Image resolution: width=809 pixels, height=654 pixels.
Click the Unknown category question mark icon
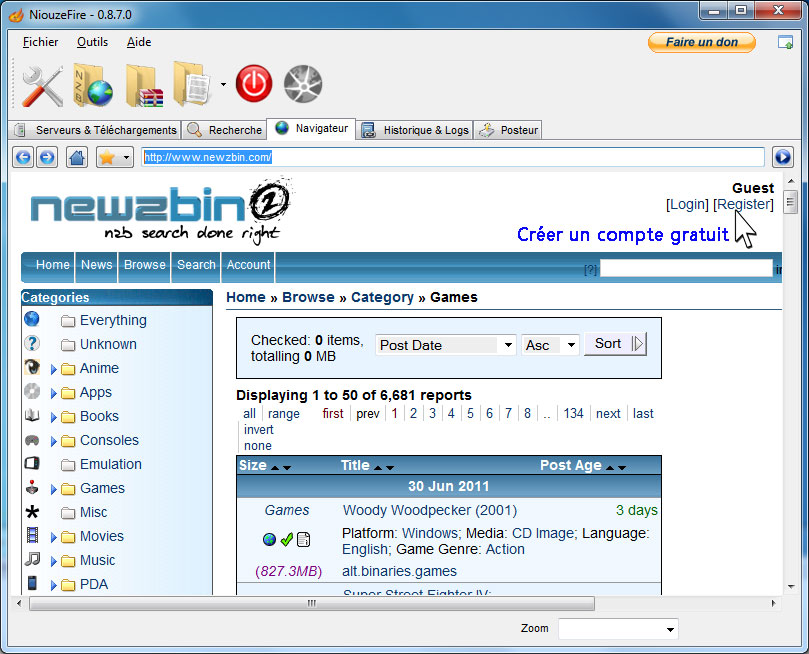pos(31,343)
